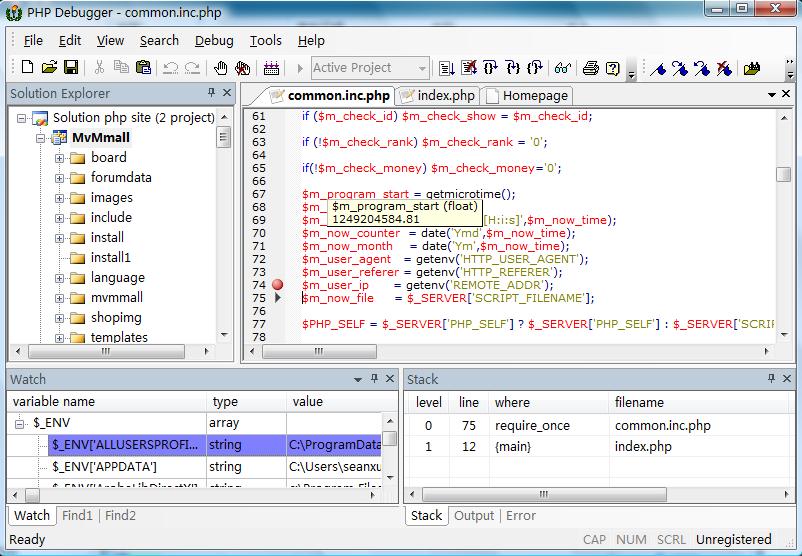Screen dimensions: 802x556
Task: Click the 'variable name' column header
Action: pos(107,402)
